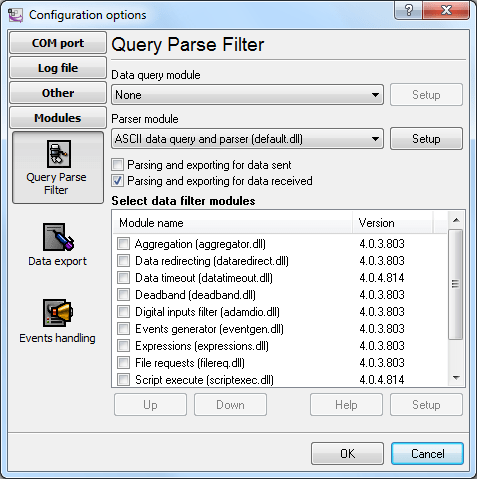Close the Configuration options dialog
This screenshot has width=477, height=479.
[x=446, y=10]
